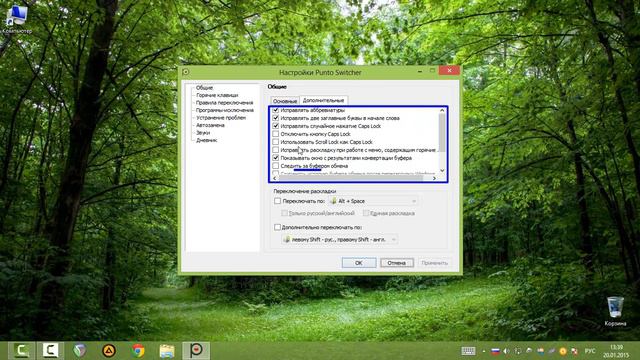
Task: Open 'Программы-исключения' settings section
Action: coord(224,110)
